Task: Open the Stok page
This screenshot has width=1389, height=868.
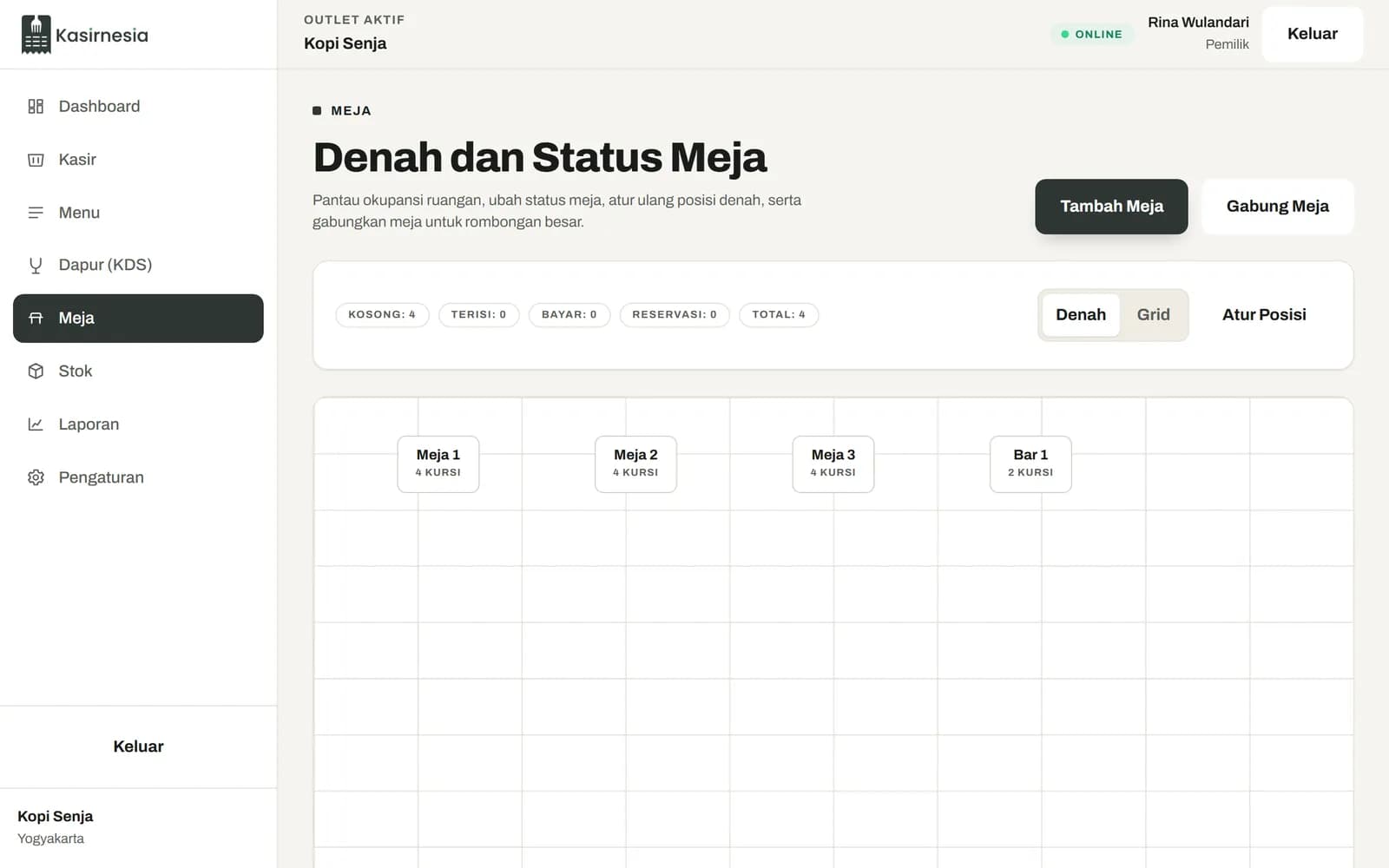Action: pos(138,372)
